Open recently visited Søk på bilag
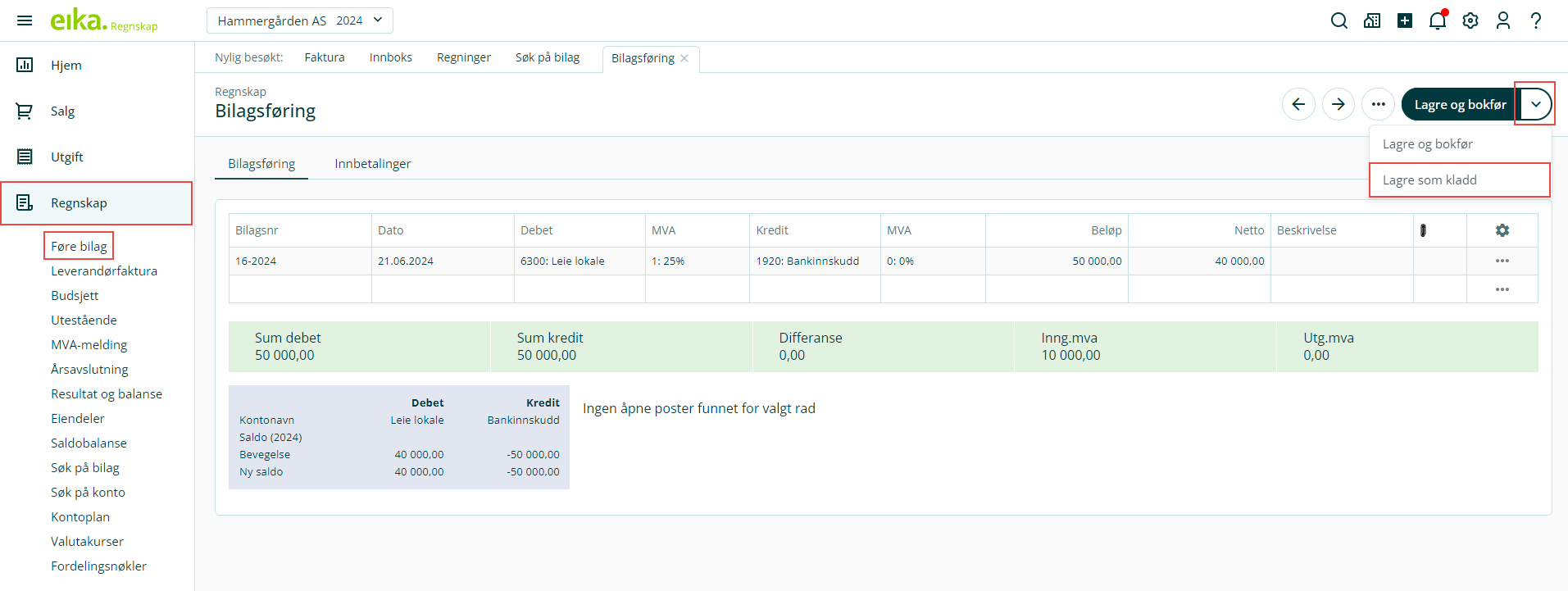Screen dimensions: 1568x591 (548, 57)
